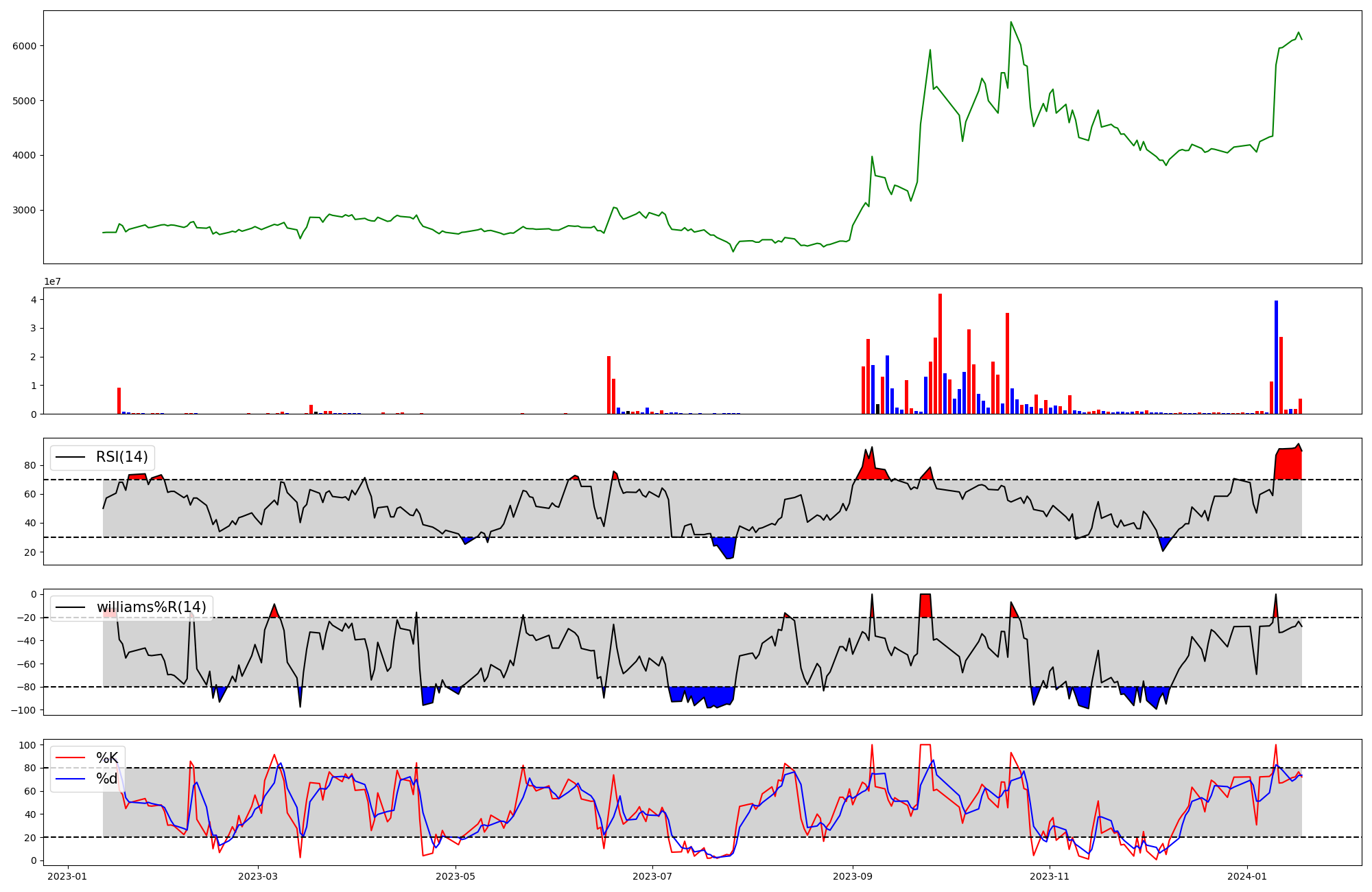This screenshot has height=892, width=1372.
Task: Click the blue %d legend line sample
Action: click(70, 779)
